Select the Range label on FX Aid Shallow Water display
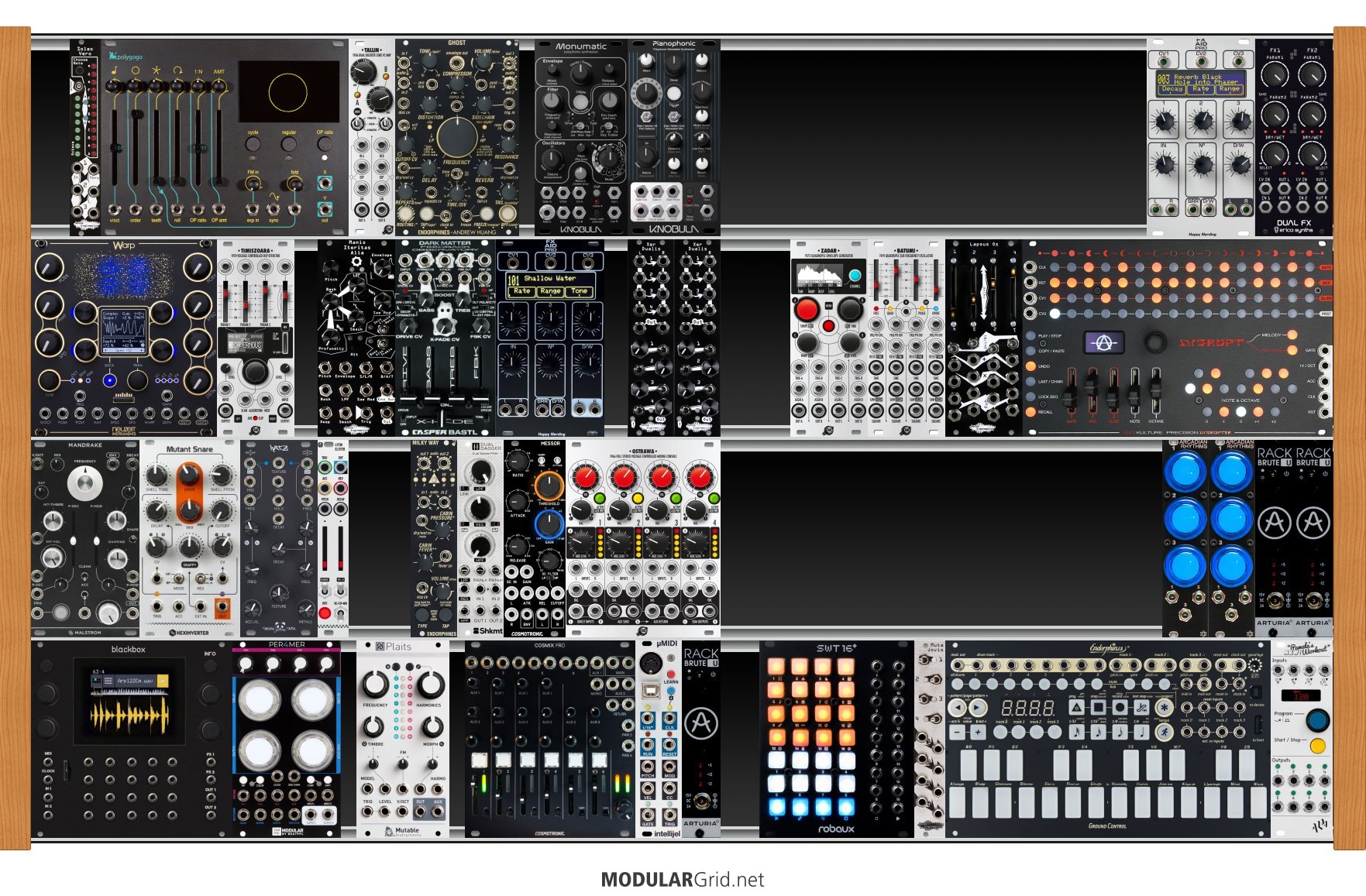The image size is (1366, 896). pos(550,291)
